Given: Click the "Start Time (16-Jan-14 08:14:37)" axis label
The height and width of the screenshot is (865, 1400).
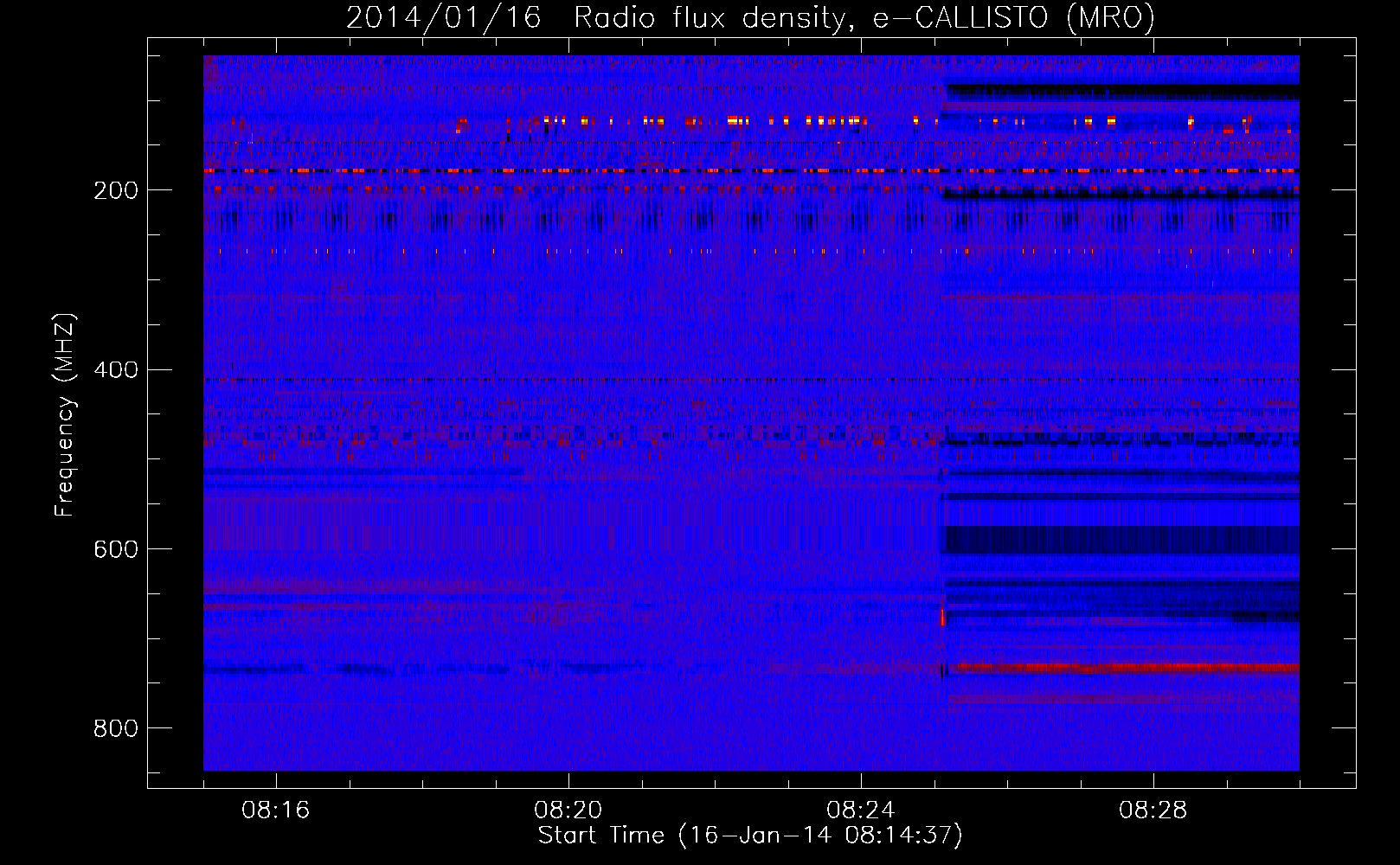Looking at the screenshot, I should (750, 836).
